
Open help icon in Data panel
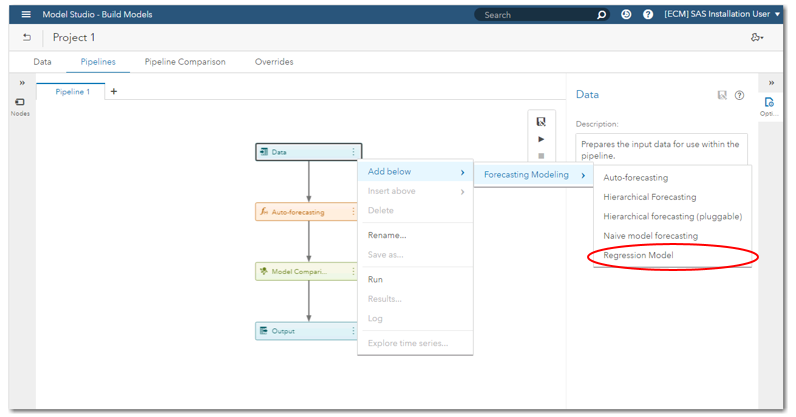740,95
